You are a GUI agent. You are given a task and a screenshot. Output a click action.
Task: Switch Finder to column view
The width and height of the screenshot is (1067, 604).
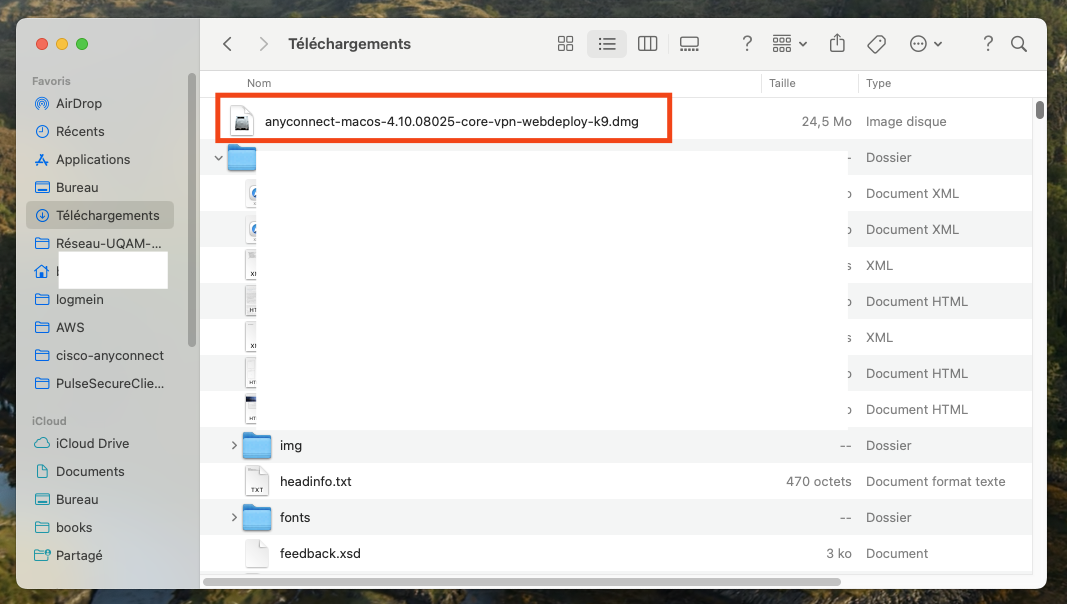[647, 44]
